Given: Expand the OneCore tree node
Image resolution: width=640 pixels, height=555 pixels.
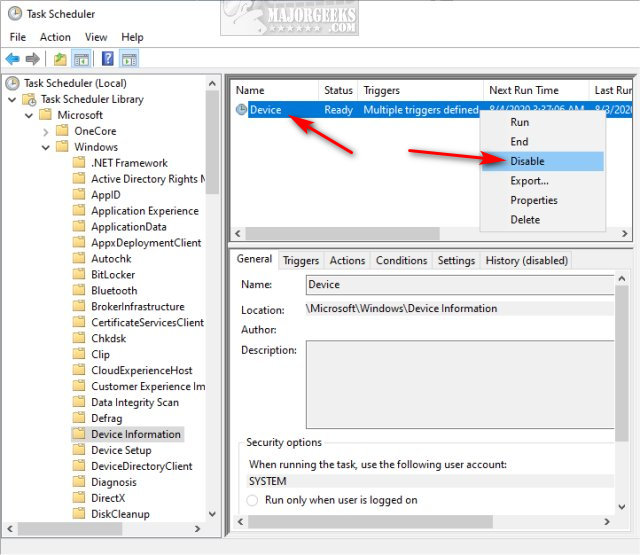Looking at the screenshot, I should 46,132.
